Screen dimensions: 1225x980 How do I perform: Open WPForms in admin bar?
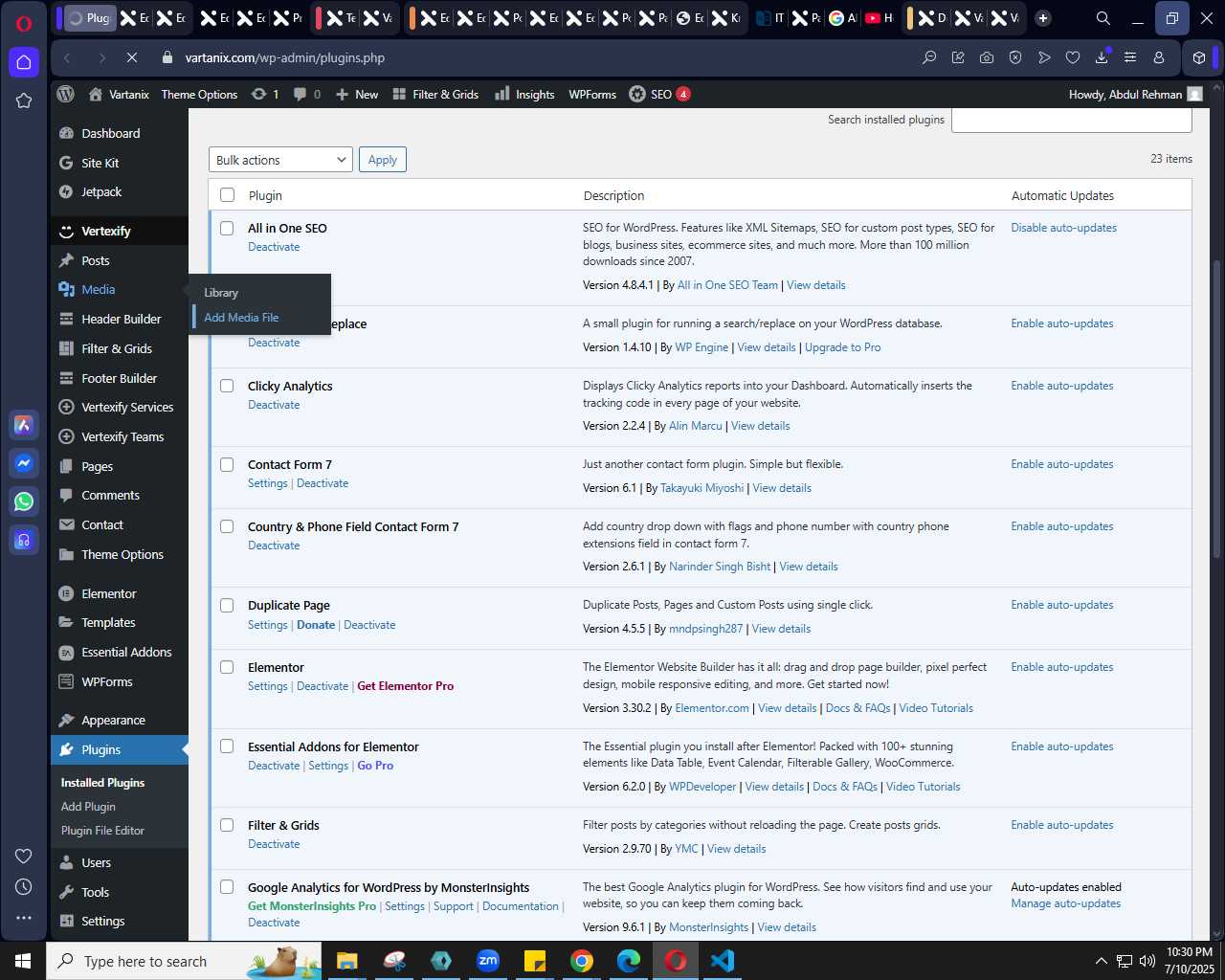tap(592, 94)
